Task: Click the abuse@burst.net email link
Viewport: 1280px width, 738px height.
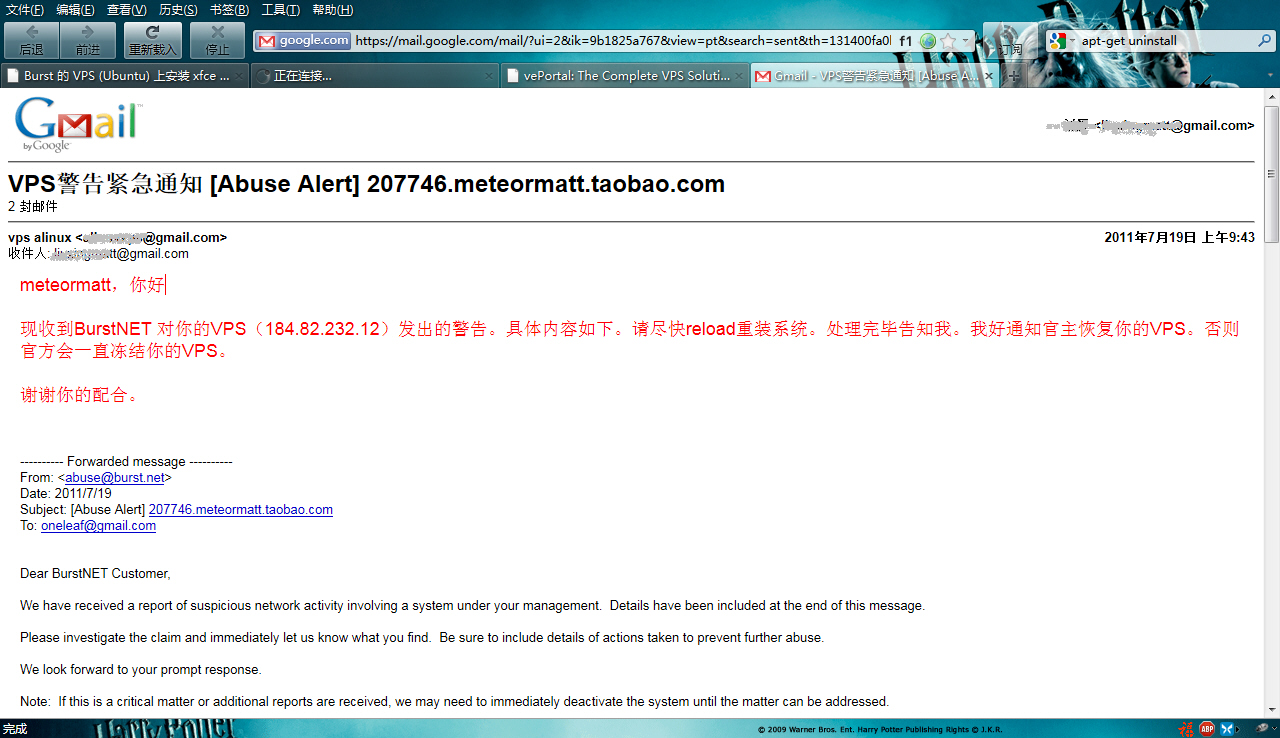Action: 115,478
